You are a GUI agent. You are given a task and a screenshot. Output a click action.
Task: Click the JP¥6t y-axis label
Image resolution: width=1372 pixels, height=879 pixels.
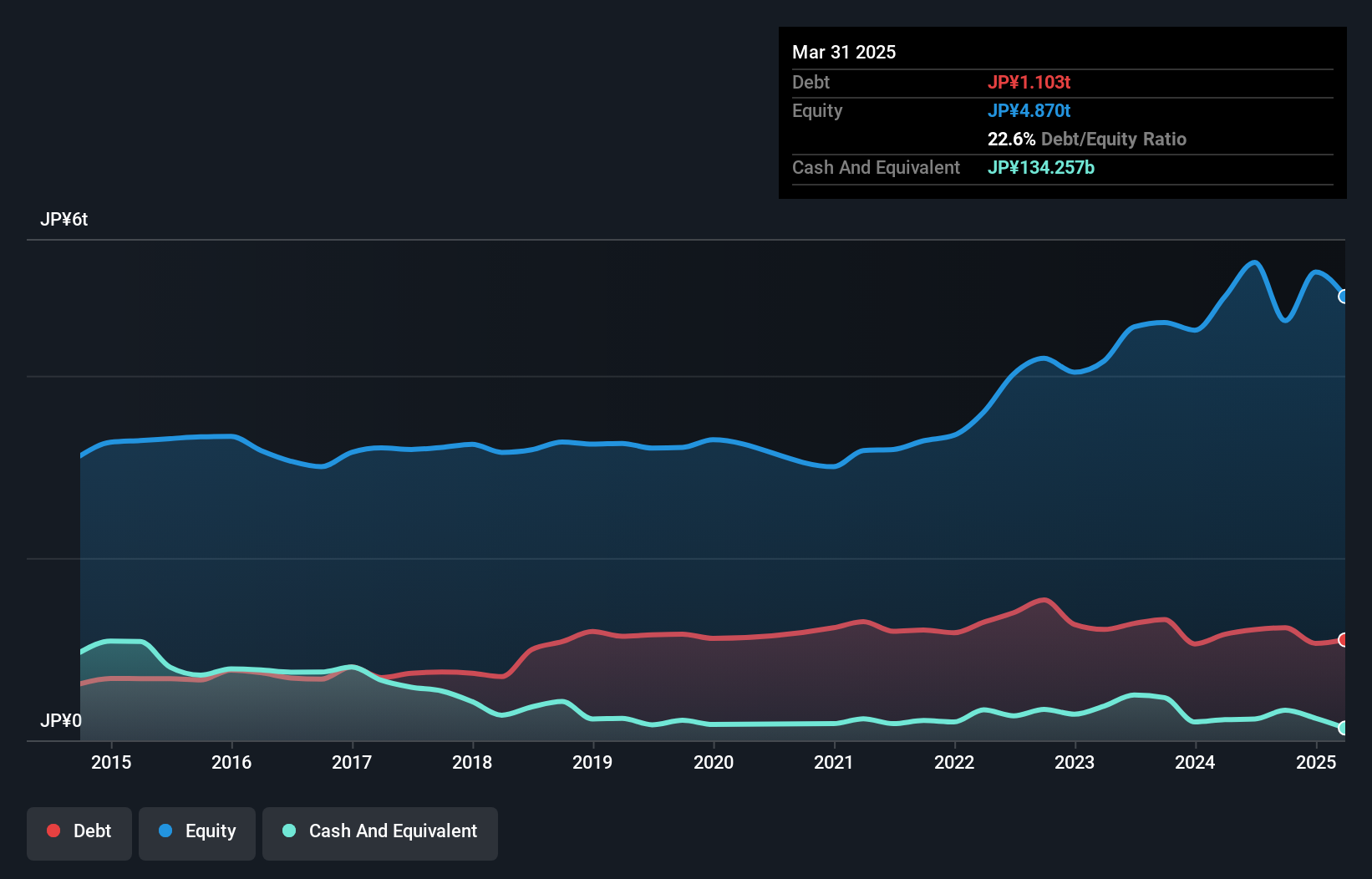pos(64,220)
